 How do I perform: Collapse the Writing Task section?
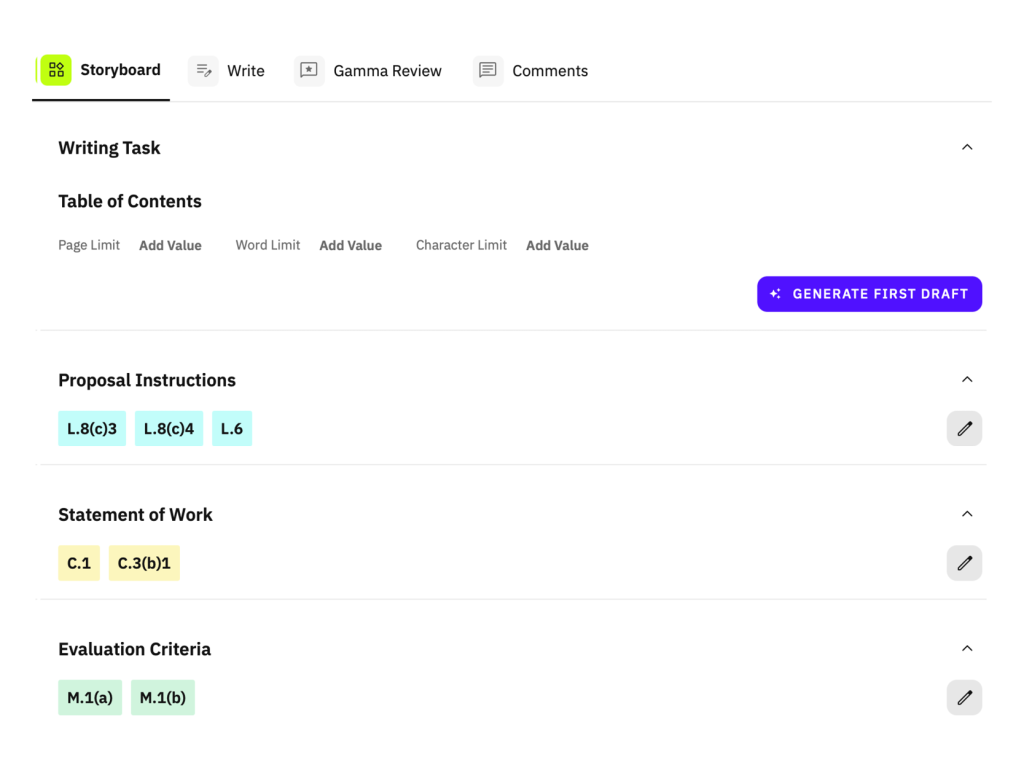(966, 148)
